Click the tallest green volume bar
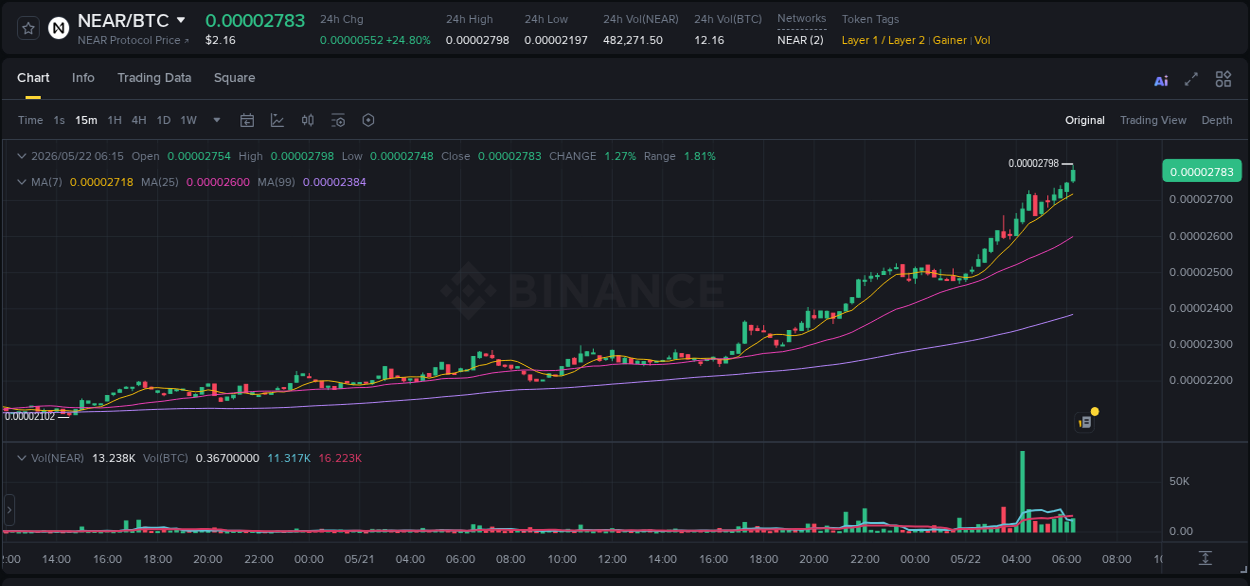Image resolution: width=1250 pixels, height=586 pixels. click(1023, 491)
